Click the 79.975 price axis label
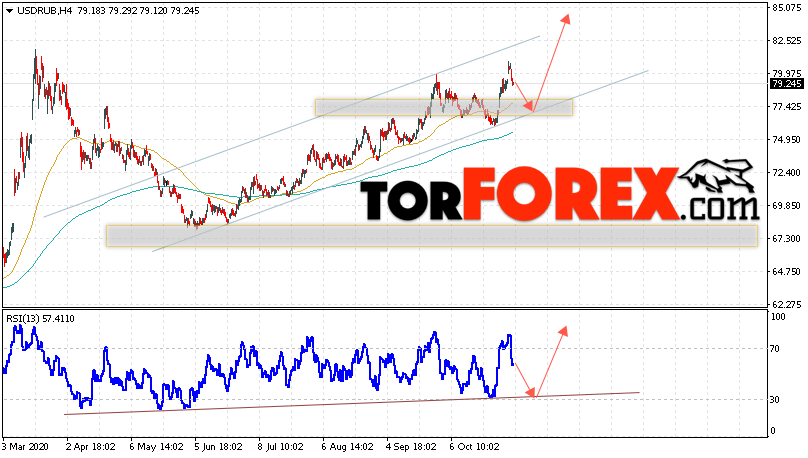This screenshot has height=458, width=808. click(x=787, y=74)
